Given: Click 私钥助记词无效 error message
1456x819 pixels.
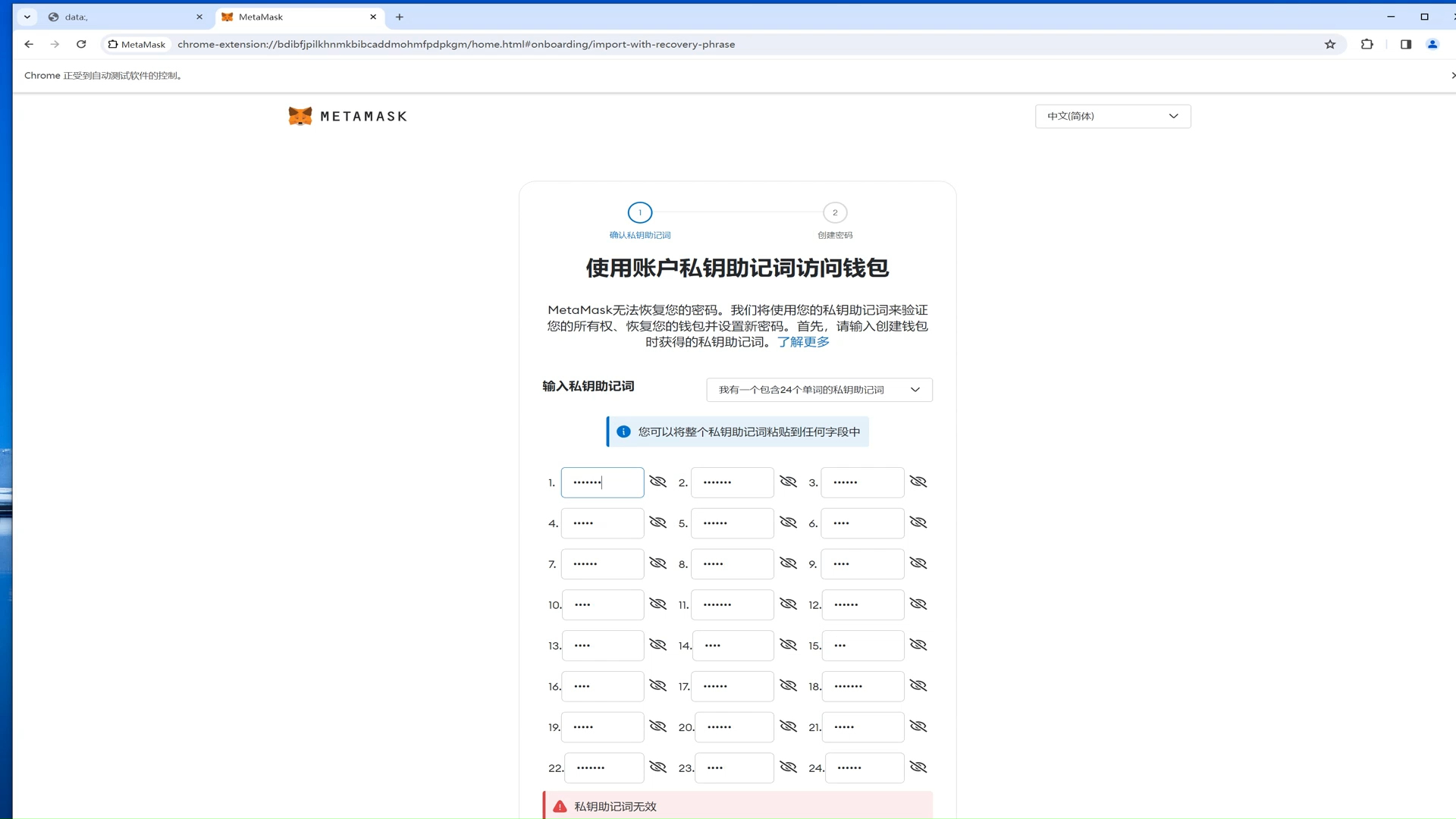Looking at the screenshot, I should click(615, 806).
